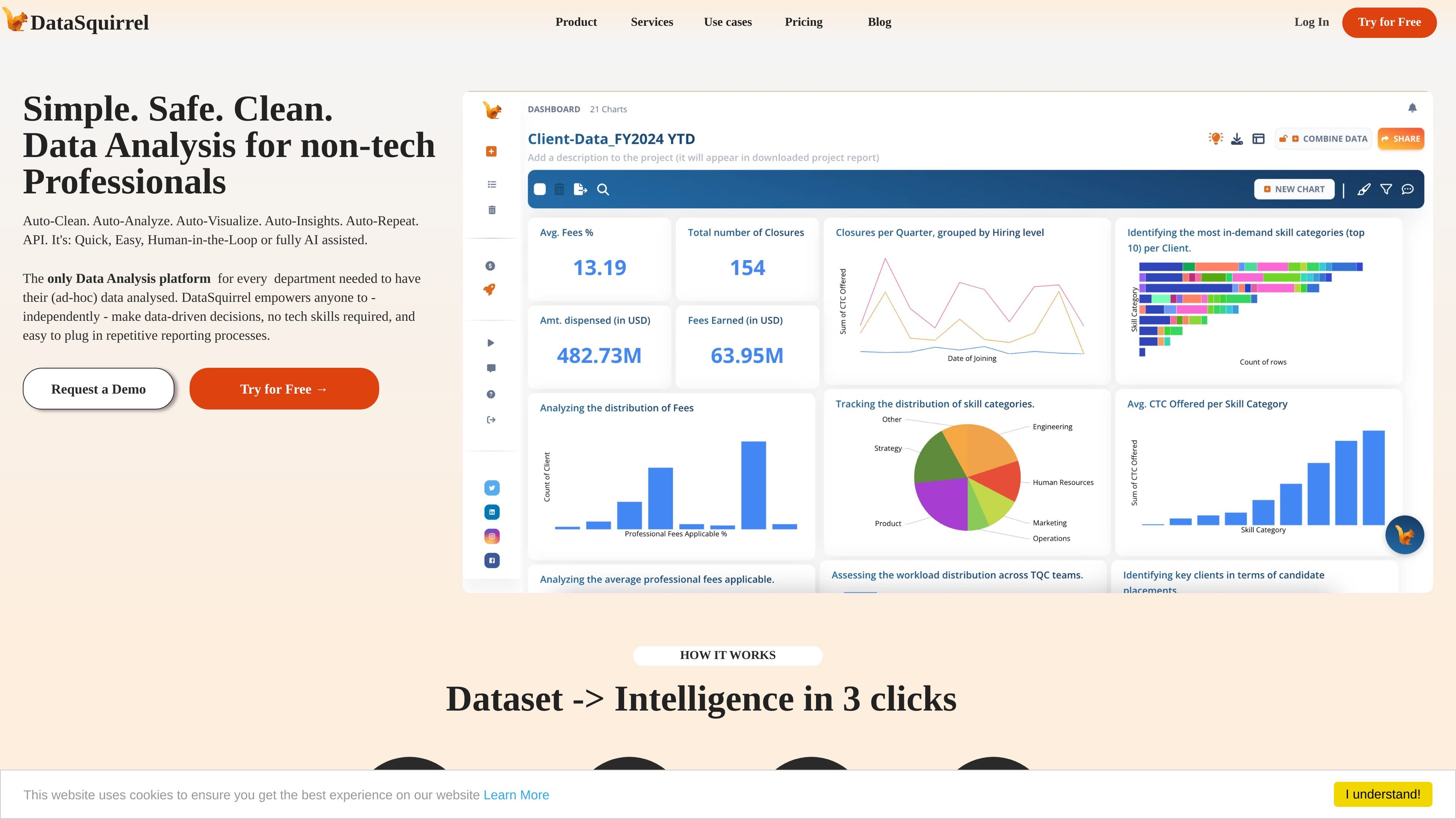Open the Twitter social icon
This screenshot has width=1456, height=819.
[492, 488]
